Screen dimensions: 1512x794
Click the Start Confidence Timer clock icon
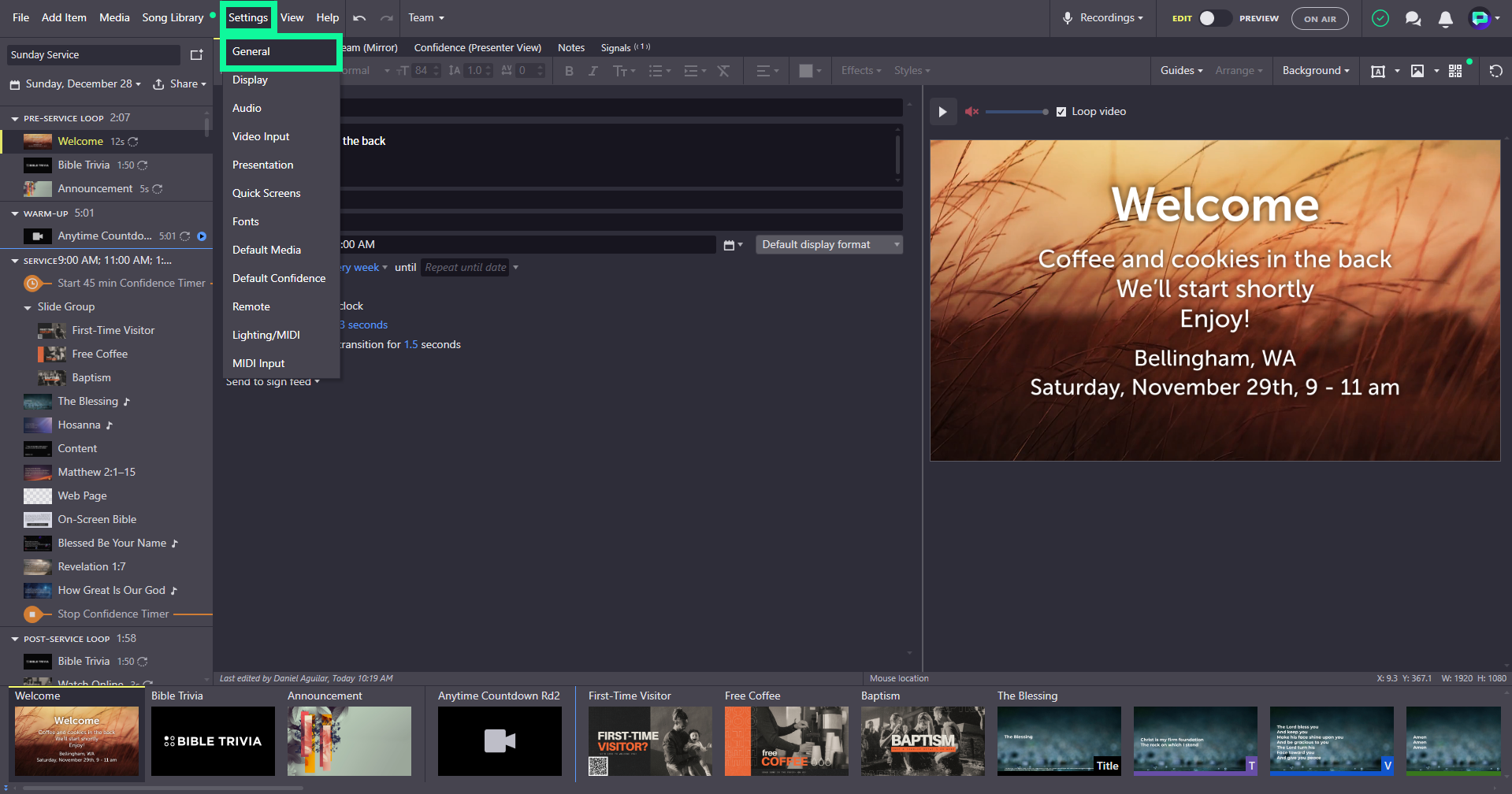(x=32, y=284)
